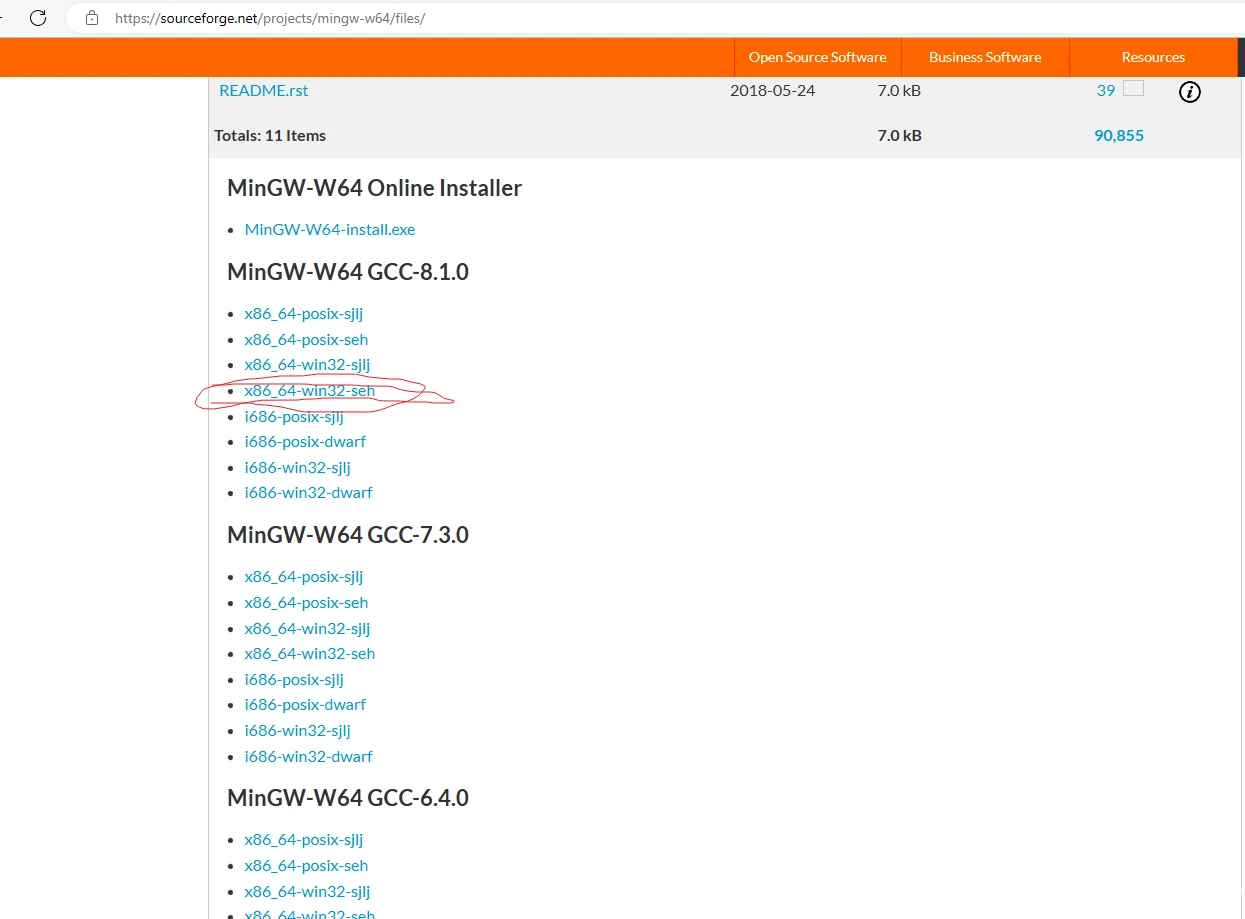
Task: Open GCC-7.3.0 i686-win32-dwarf link
Action: (308, 756)
